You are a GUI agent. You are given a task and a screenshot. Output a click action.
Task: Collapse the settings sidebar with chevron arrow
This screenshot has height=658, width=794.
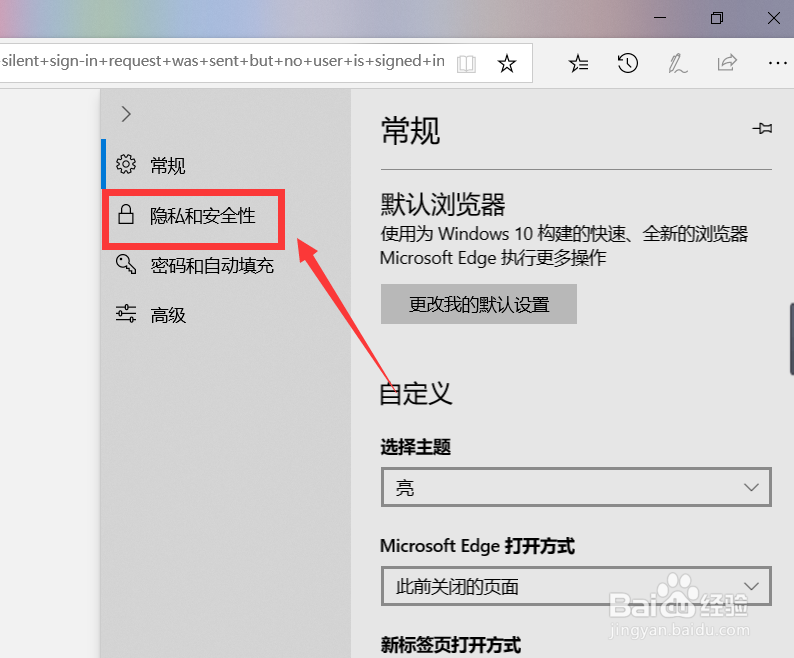126,114
